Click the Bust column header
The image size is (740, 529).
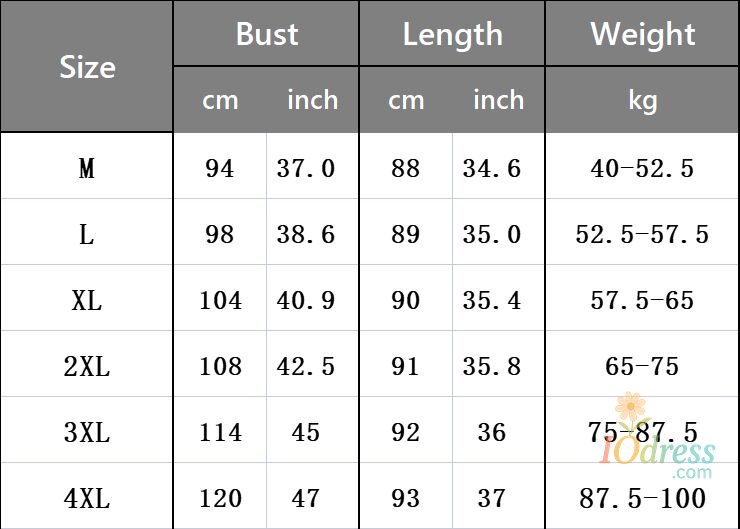267,34
